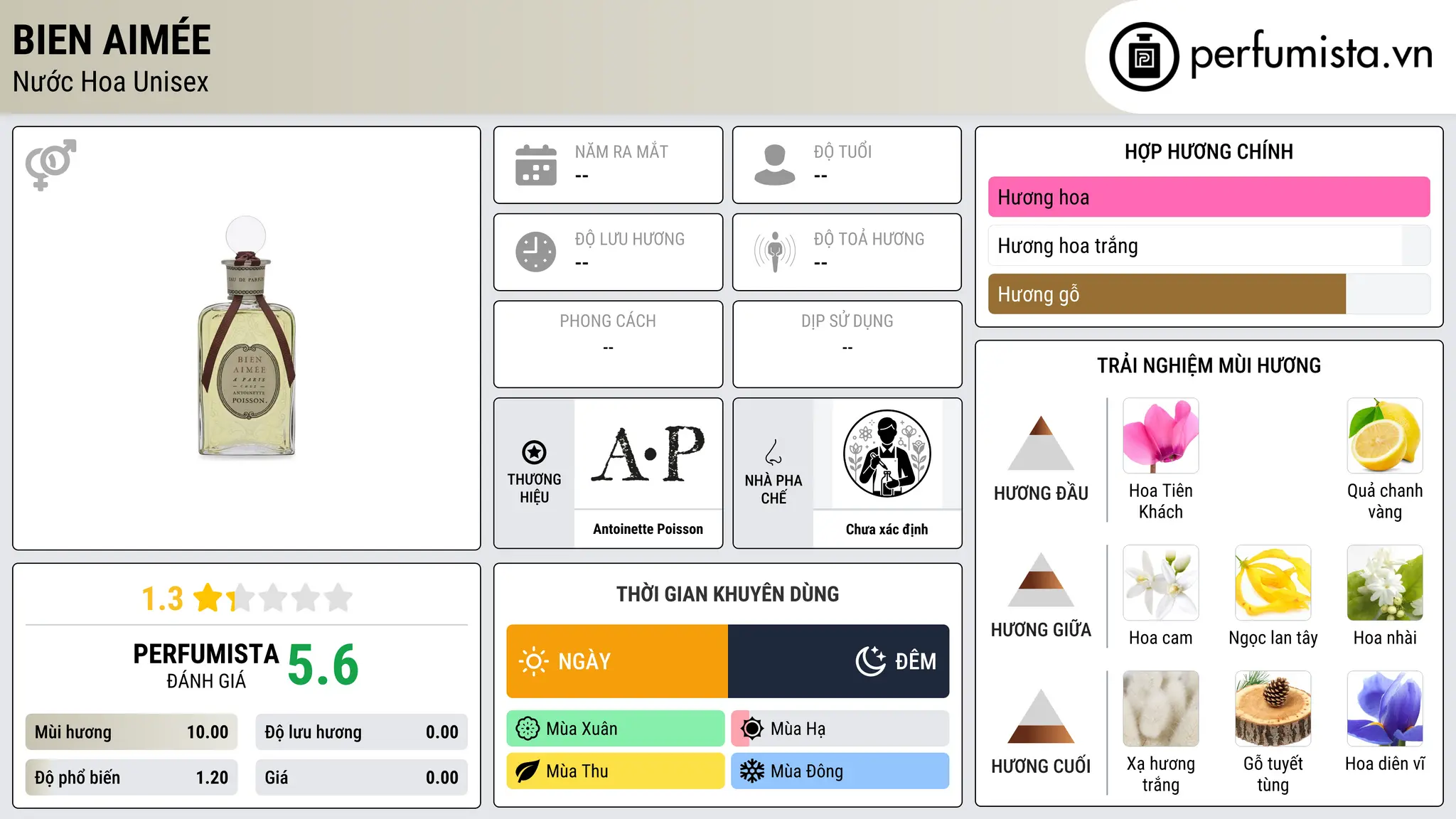
Task: Click the Phong cách info card
Action: tap(608, 344)
